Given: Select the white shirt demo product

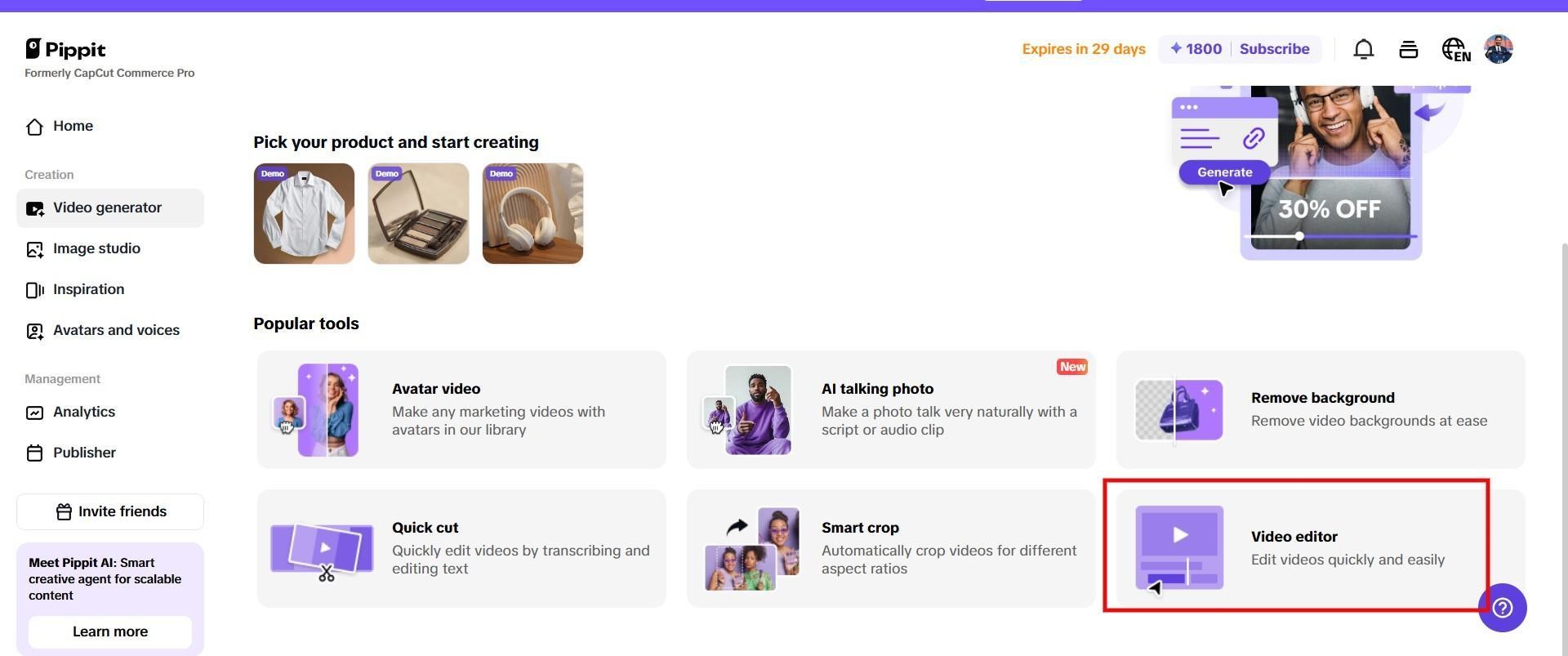Looking at the screenshot, I should pos(304,214).
